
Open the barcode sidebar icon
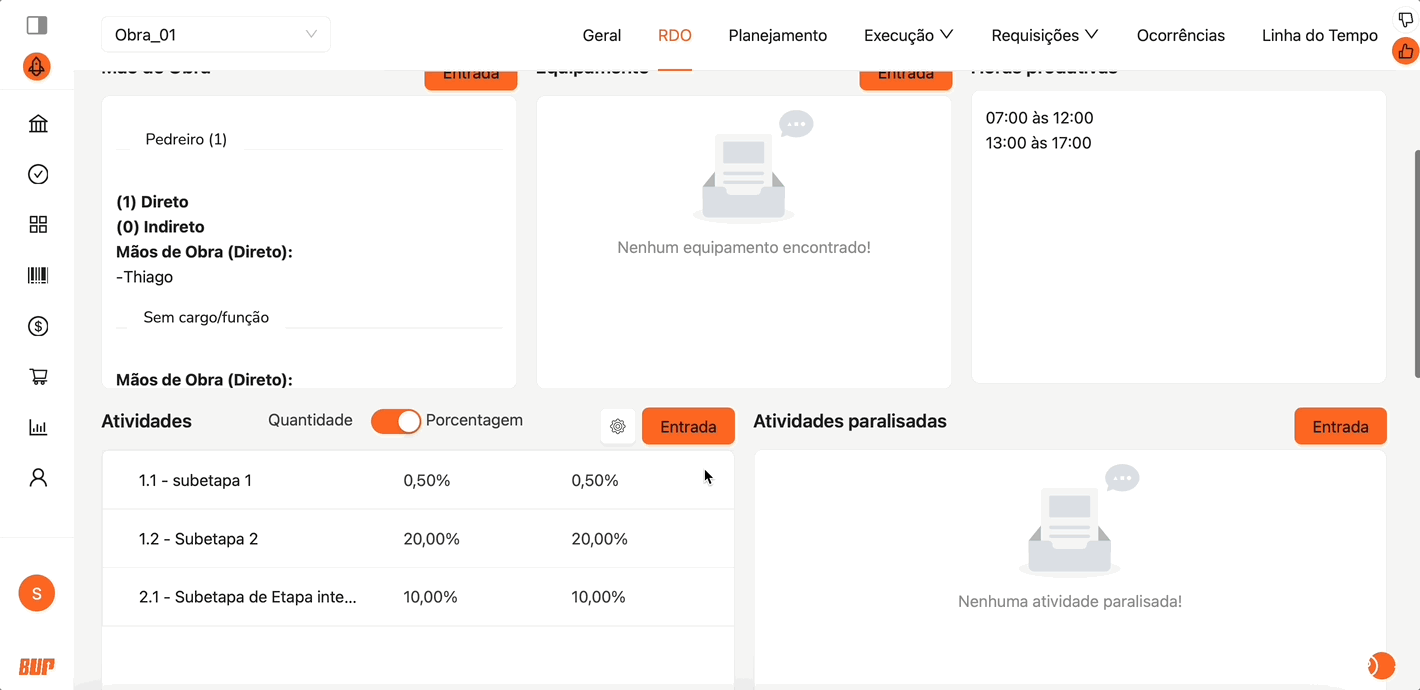(x=38, y=276)
